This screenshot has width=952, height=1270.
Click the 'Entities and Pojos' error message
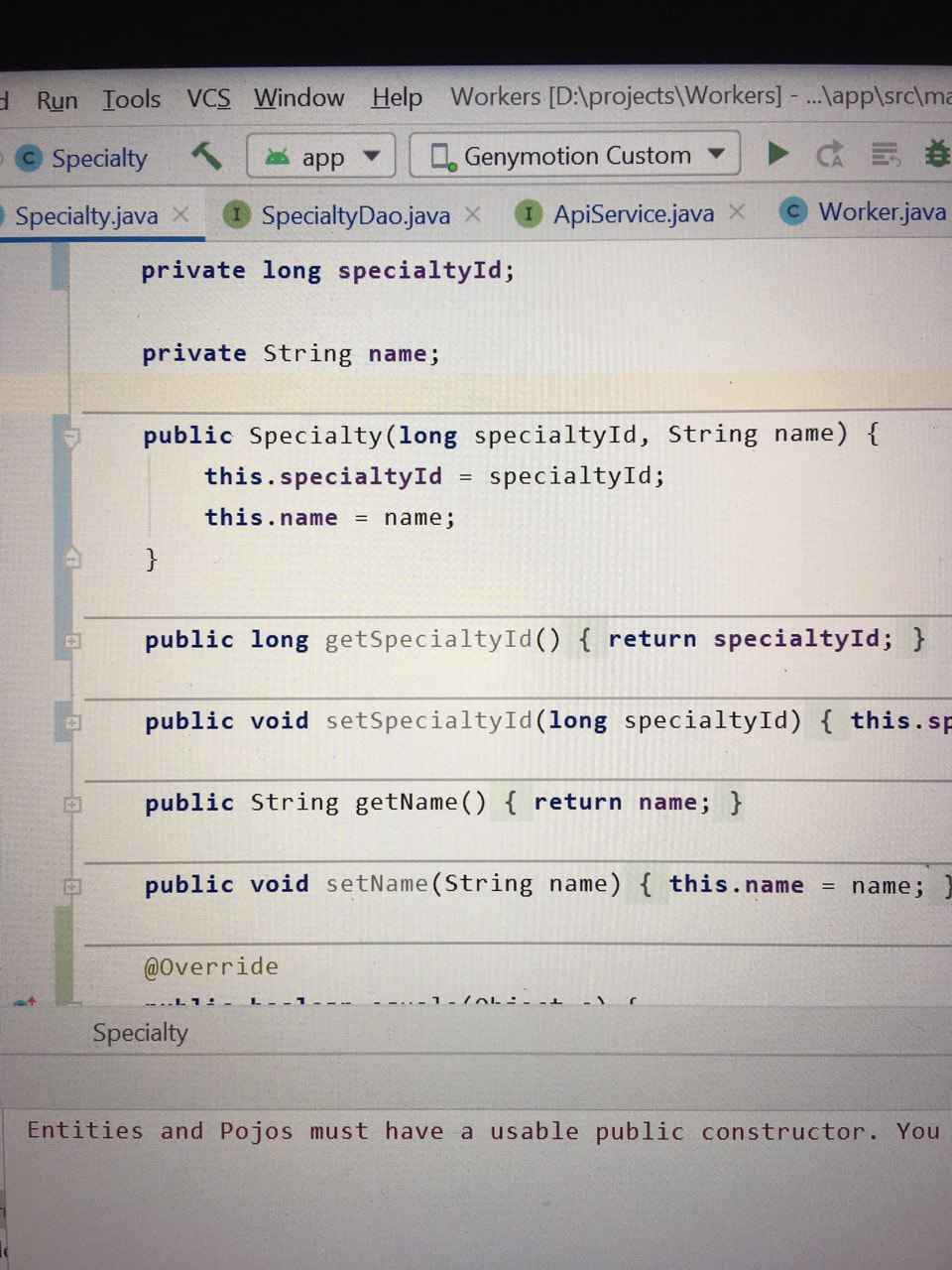click(483, 1131)
